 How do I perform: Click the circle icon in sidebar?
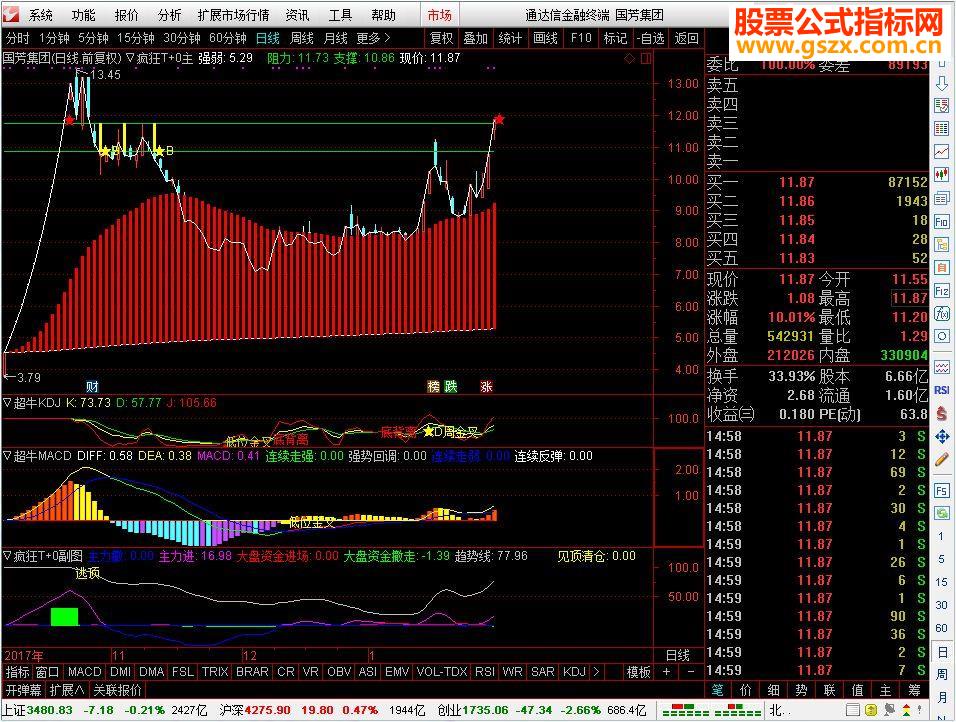point(942,337)
